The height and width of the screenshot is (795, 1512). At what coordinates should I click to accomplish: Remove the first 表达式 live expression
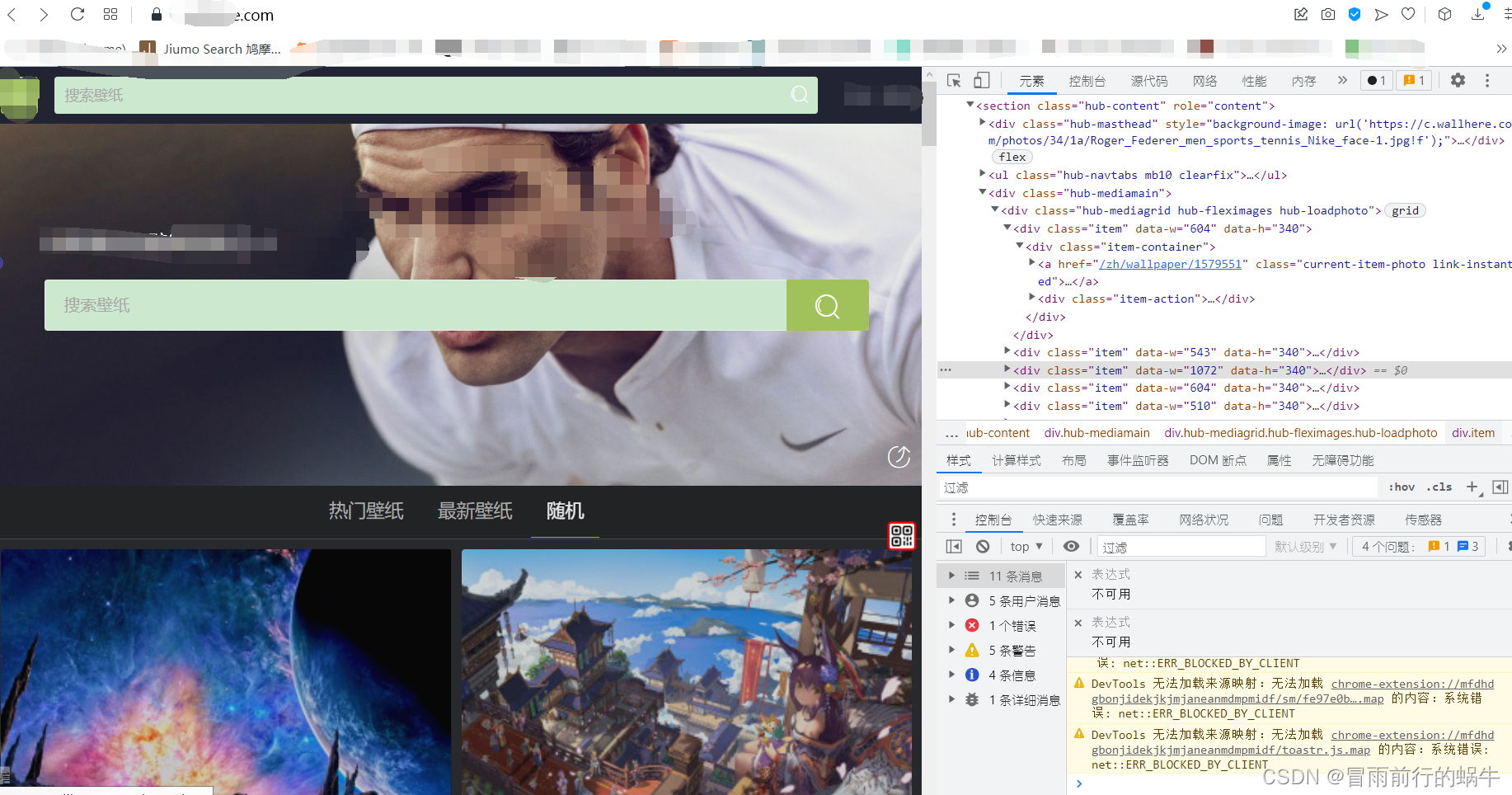[x=1078, y=575]
